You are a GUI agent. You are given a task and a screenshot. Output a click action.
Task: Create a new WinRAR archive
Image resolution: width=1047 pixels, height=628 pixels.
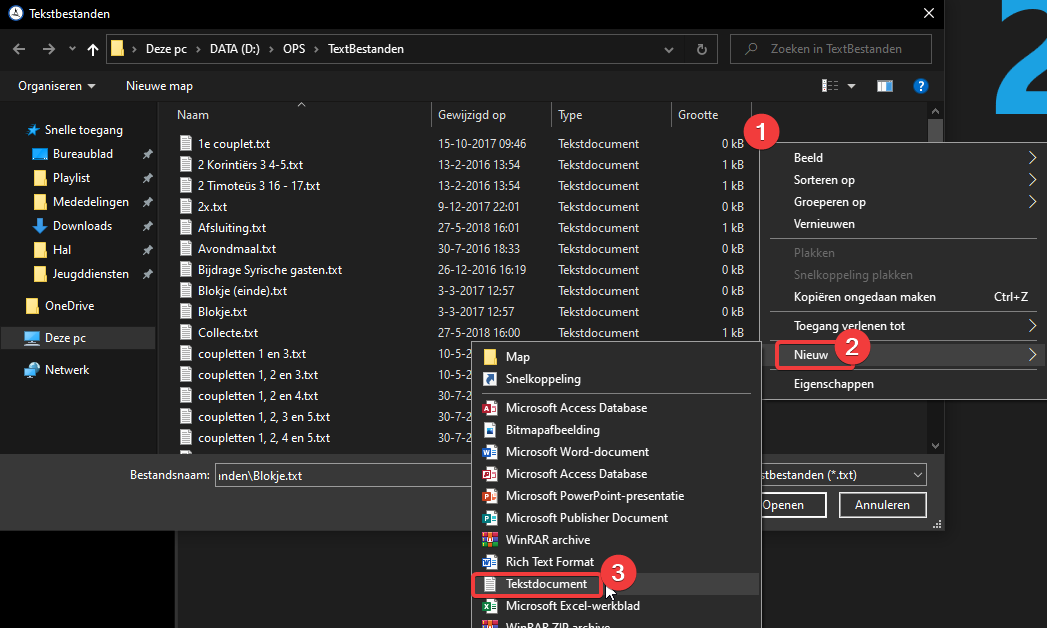click(615, 540)
